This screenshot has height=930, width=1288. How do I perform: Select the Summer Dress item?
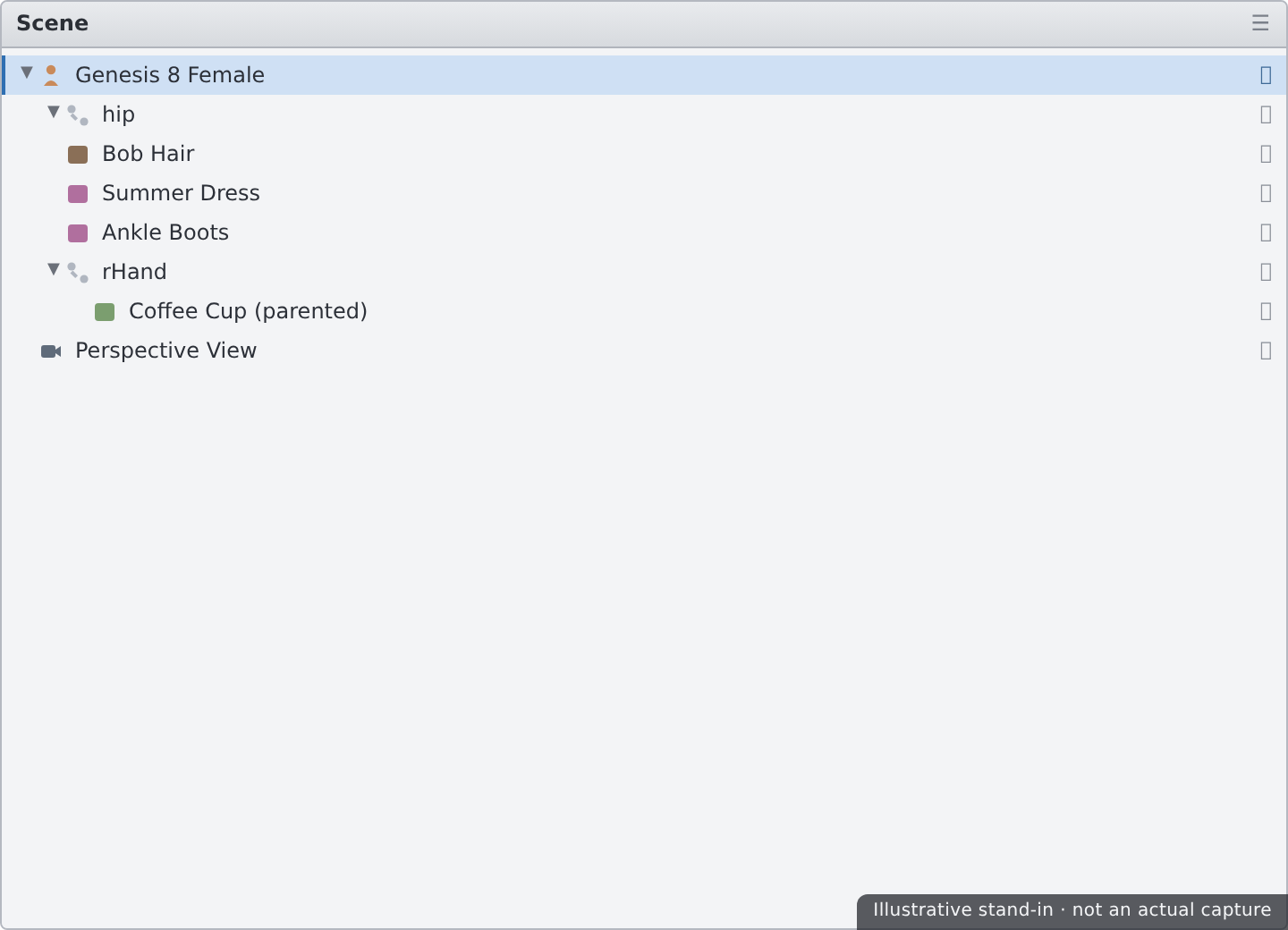point(644,193)
